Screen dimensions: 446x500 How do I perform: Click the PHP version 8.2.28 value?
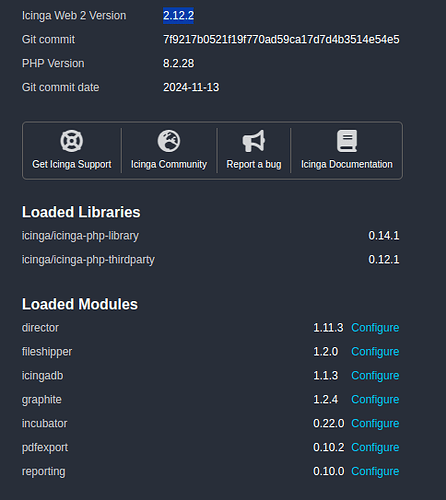click(x=178, y=63)
